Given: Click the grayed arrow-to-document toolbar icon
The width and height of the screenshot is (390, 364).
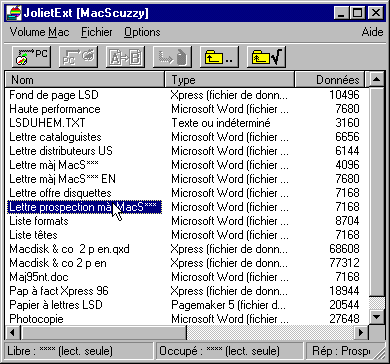Looking at the screenshot, I should tap(172, 57).
